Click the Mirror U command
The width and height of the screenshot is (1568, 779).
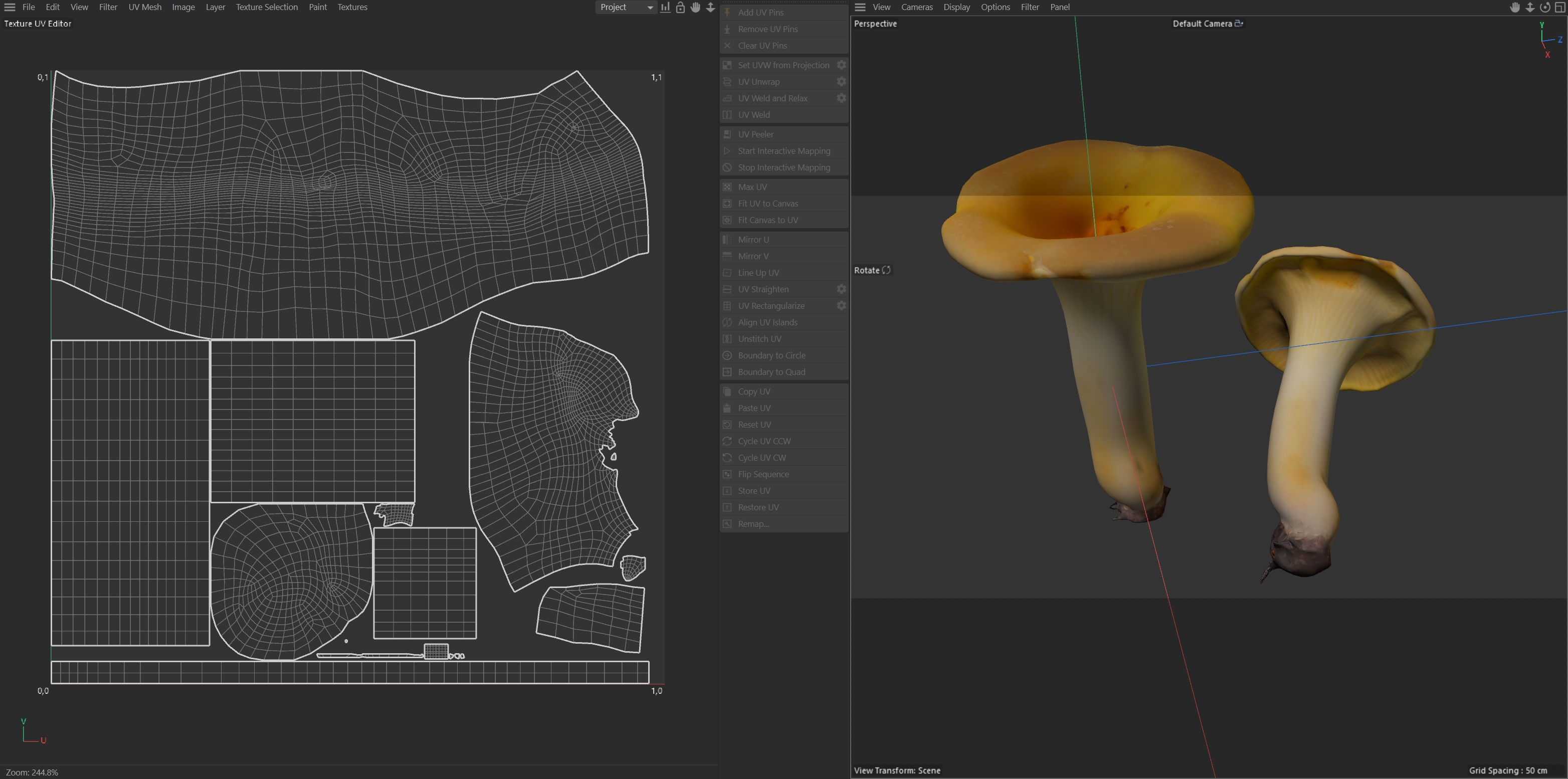(x=753, y=240)
